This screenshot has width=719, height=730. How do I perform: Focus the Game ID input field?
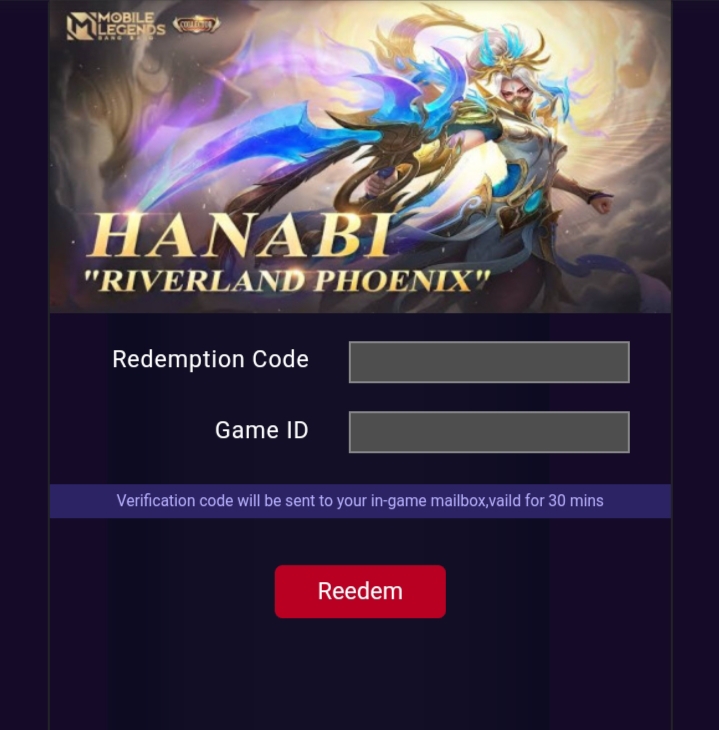tap(489, 432)
